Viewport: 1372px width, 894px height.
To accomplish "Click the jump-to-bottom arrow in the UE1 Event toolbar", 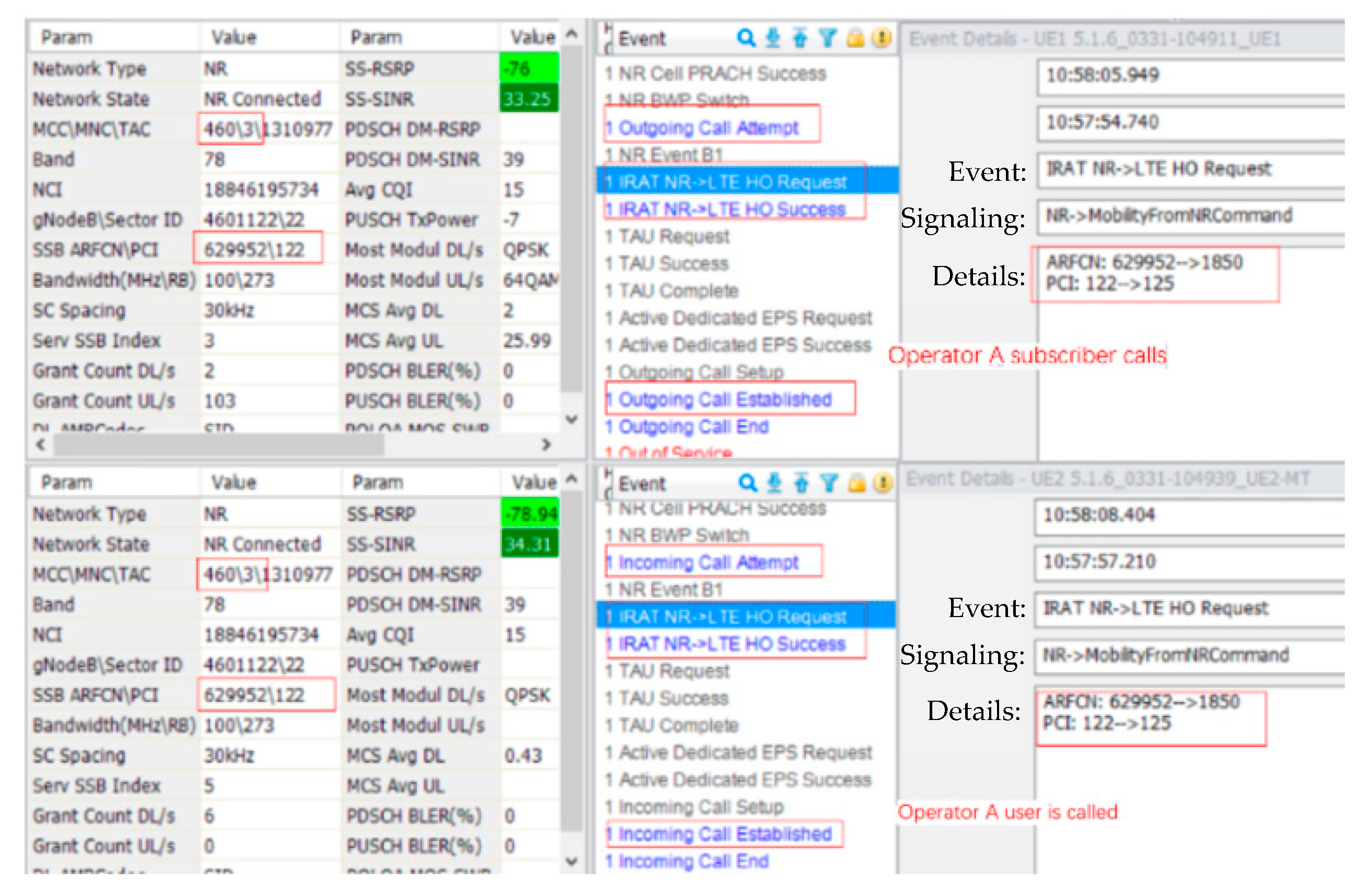I will [773, 38].
